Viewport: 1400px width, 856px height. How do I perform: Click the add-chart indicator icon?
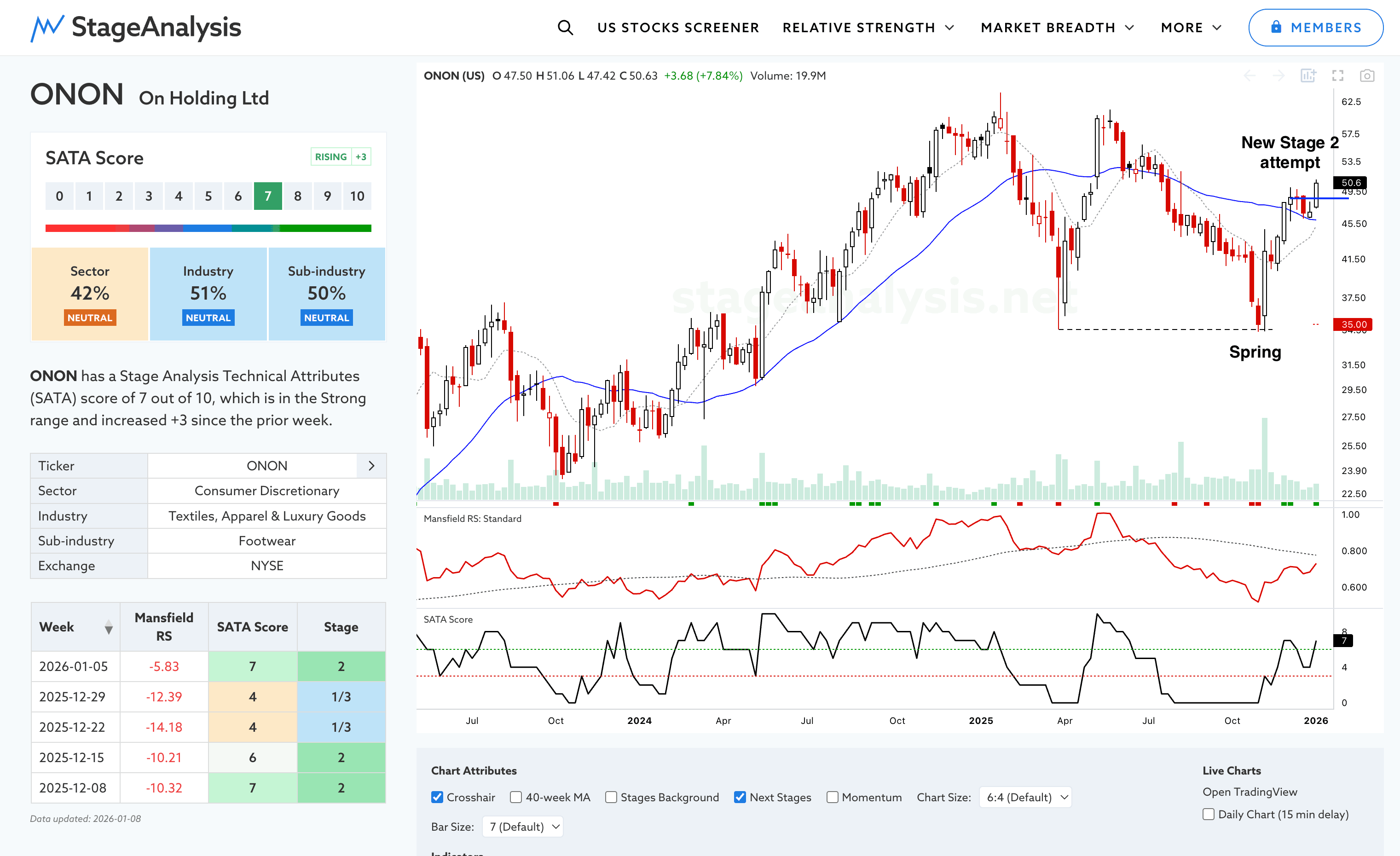1308,75
